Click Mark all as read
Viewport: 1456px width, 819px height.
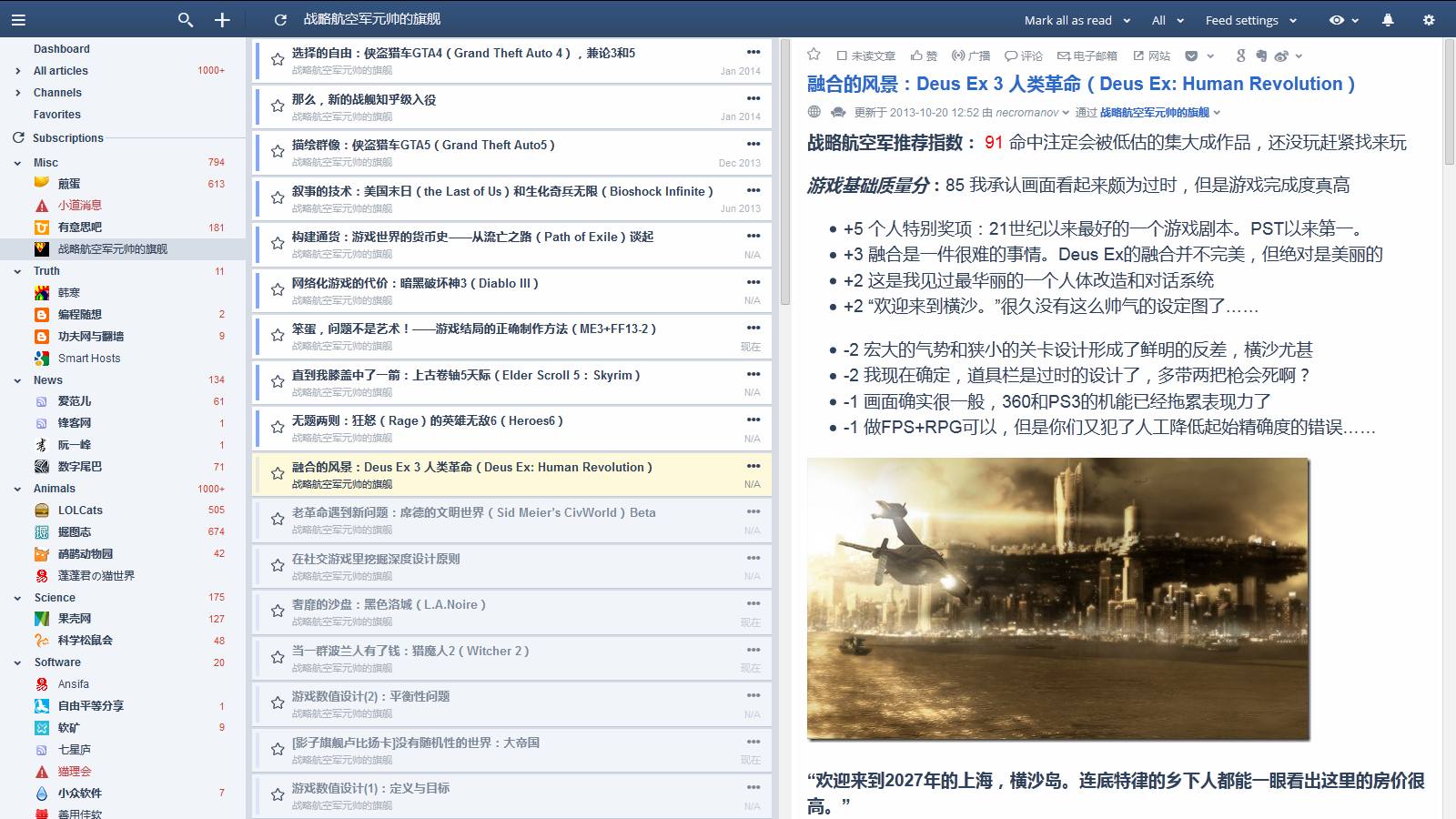(x=1067, y=20)
